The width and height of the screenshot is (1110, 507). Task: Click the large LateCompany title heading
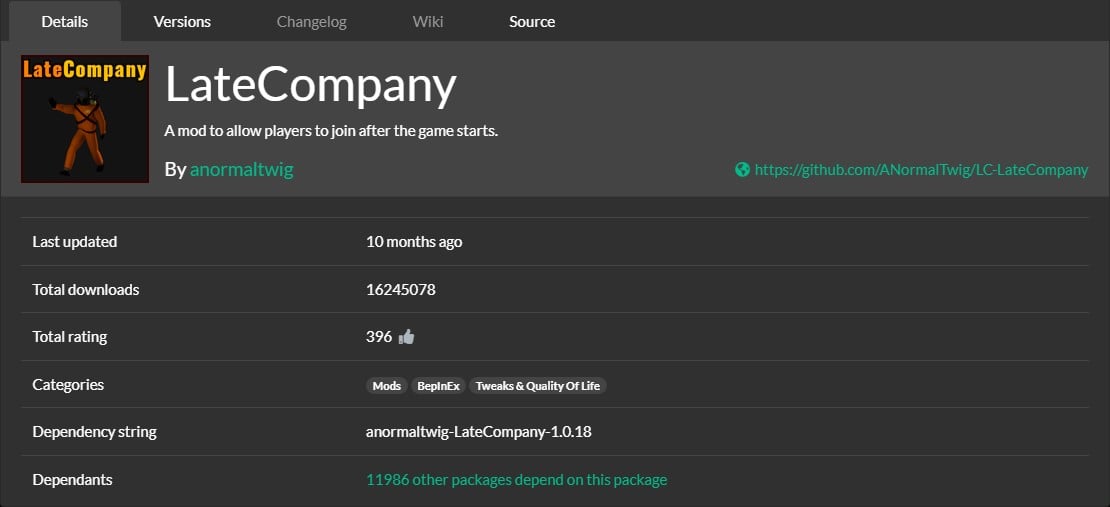pyautogui.click(x=310, y=86)
